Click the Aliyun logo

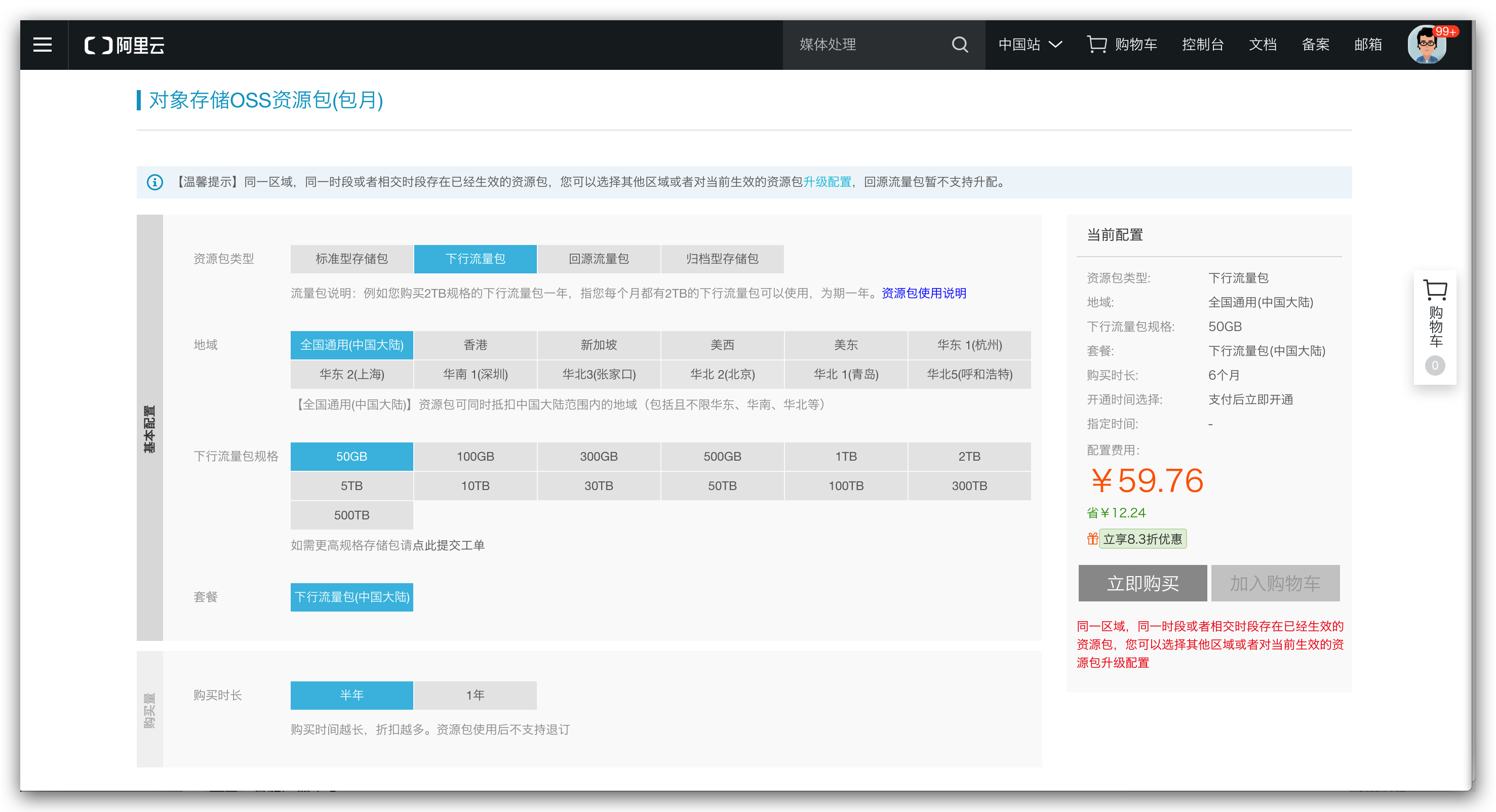click(x=124, y=45)
